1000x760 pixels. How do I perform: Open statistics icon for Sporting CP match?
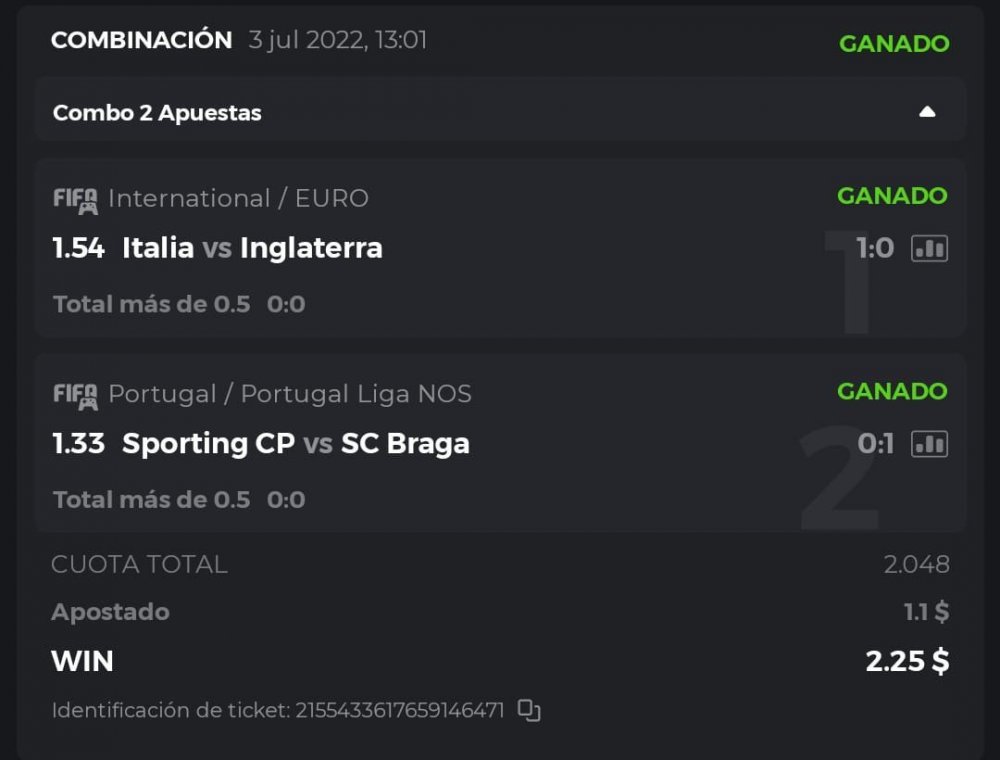[x=929, y=444]
